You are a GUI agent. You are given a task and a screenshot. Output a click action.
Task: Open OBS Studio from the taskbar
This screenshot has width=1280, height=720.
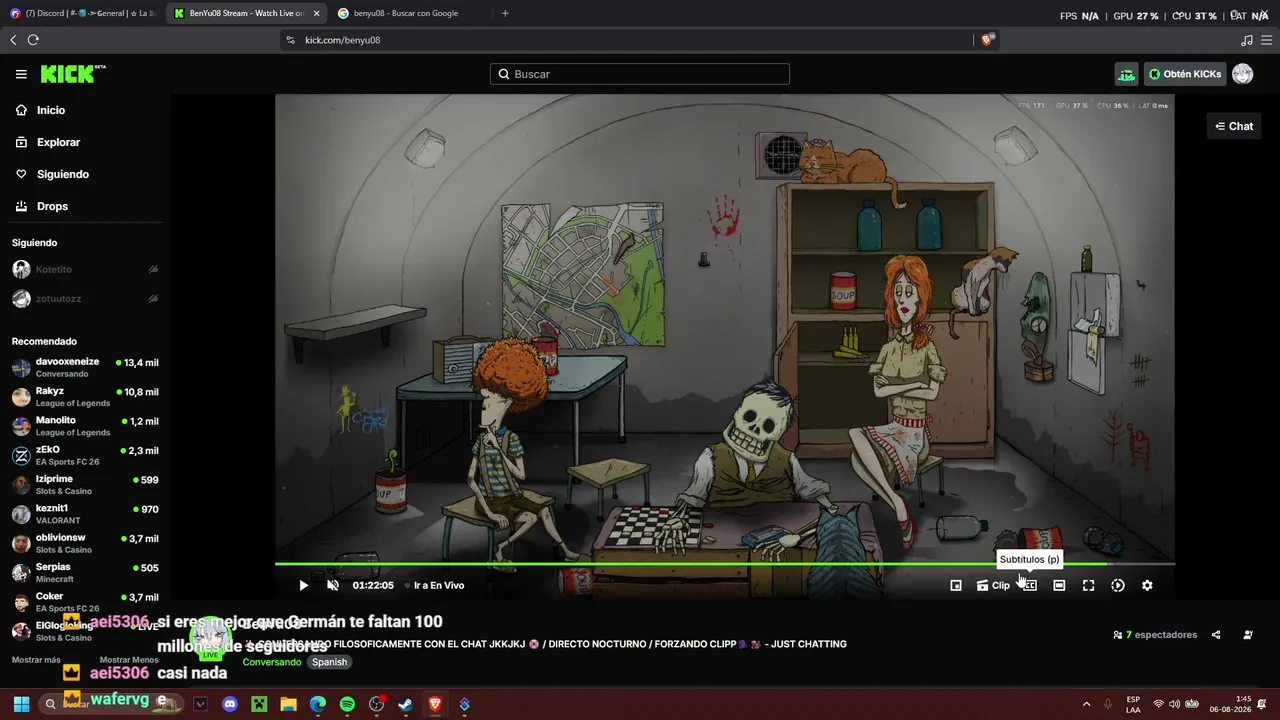[376, 704]
